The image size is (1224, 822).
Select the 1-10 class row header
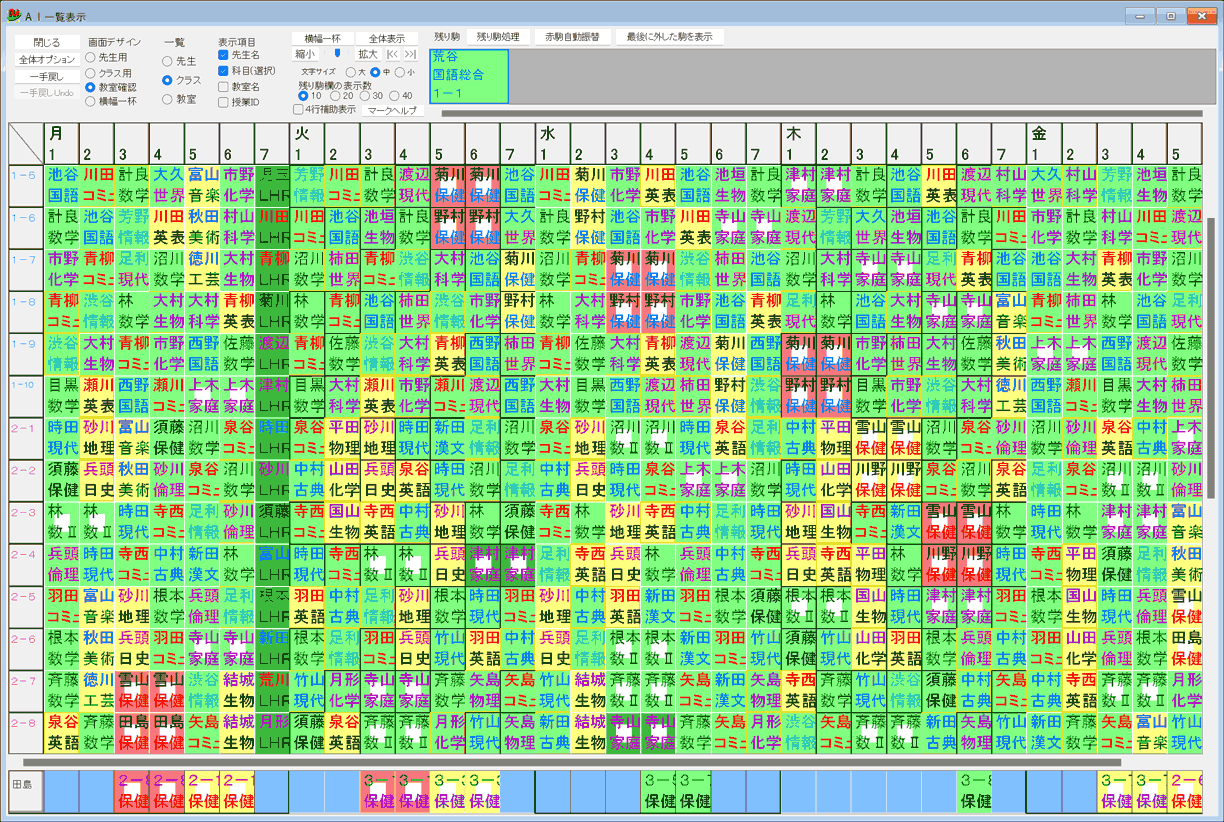point(26,396)
